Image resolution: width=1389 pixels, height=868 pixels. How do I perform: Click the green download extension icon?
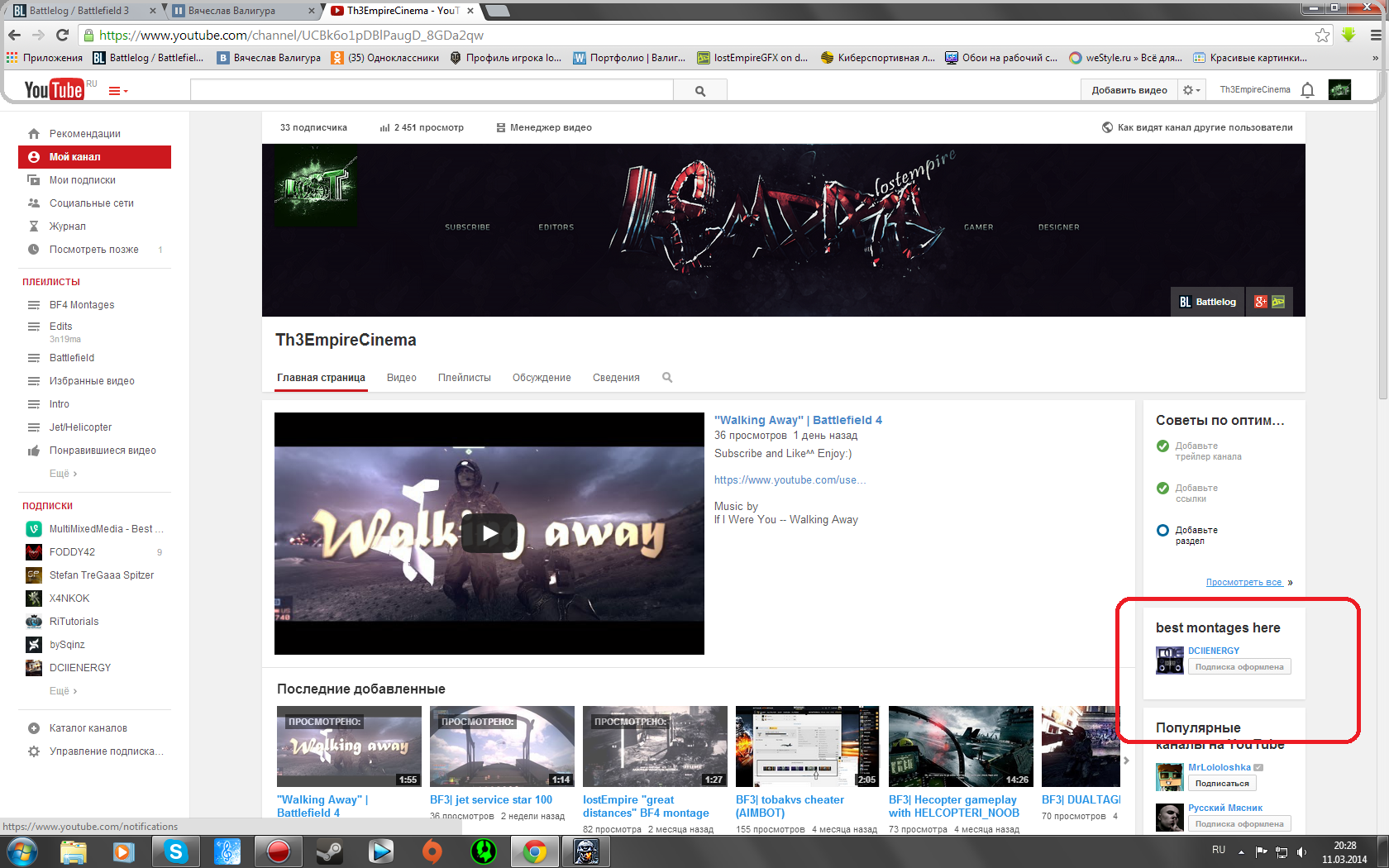(x=1348, y=35)
